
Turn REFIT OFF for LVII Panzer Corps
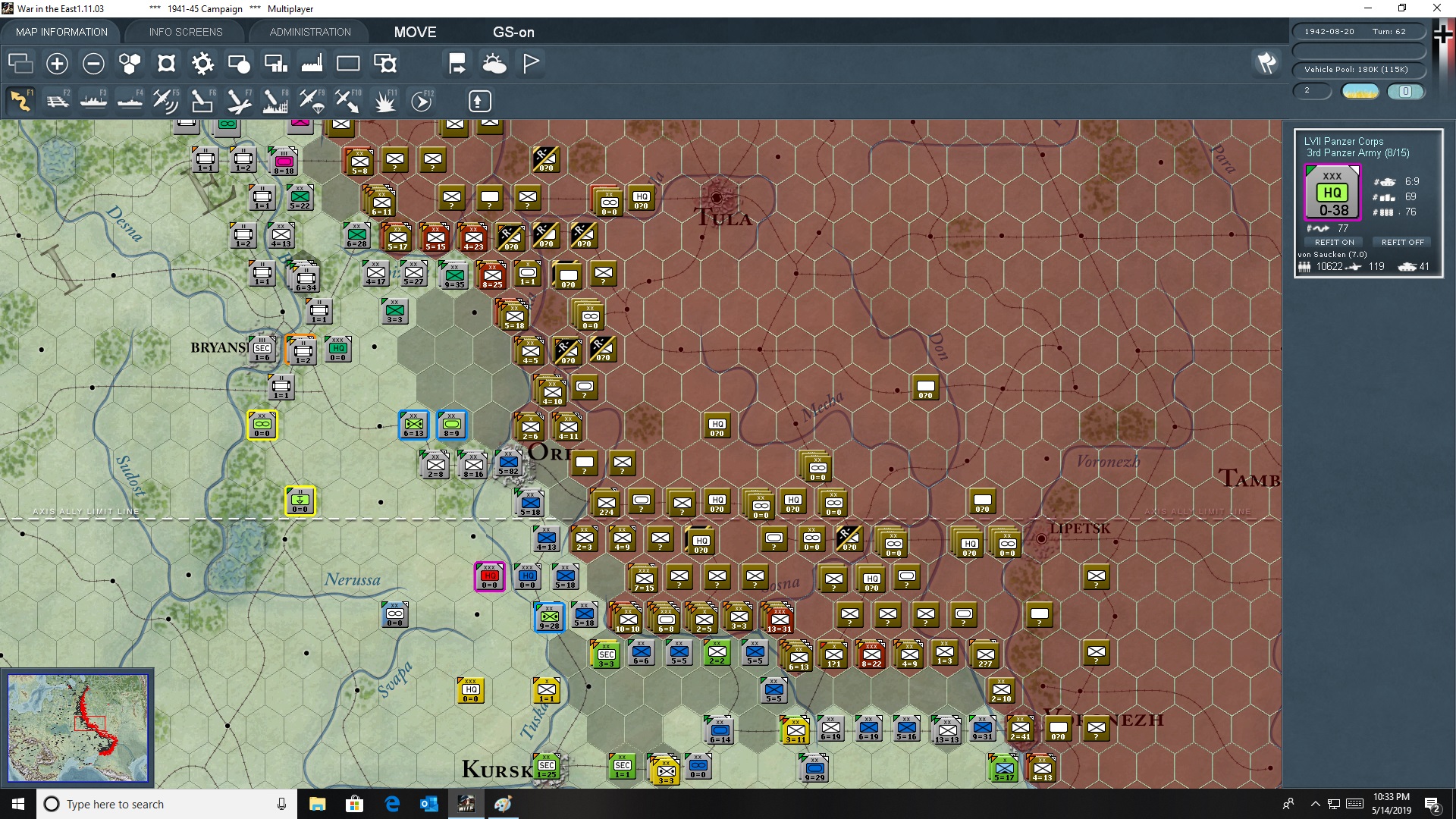tap(1402, 242)
